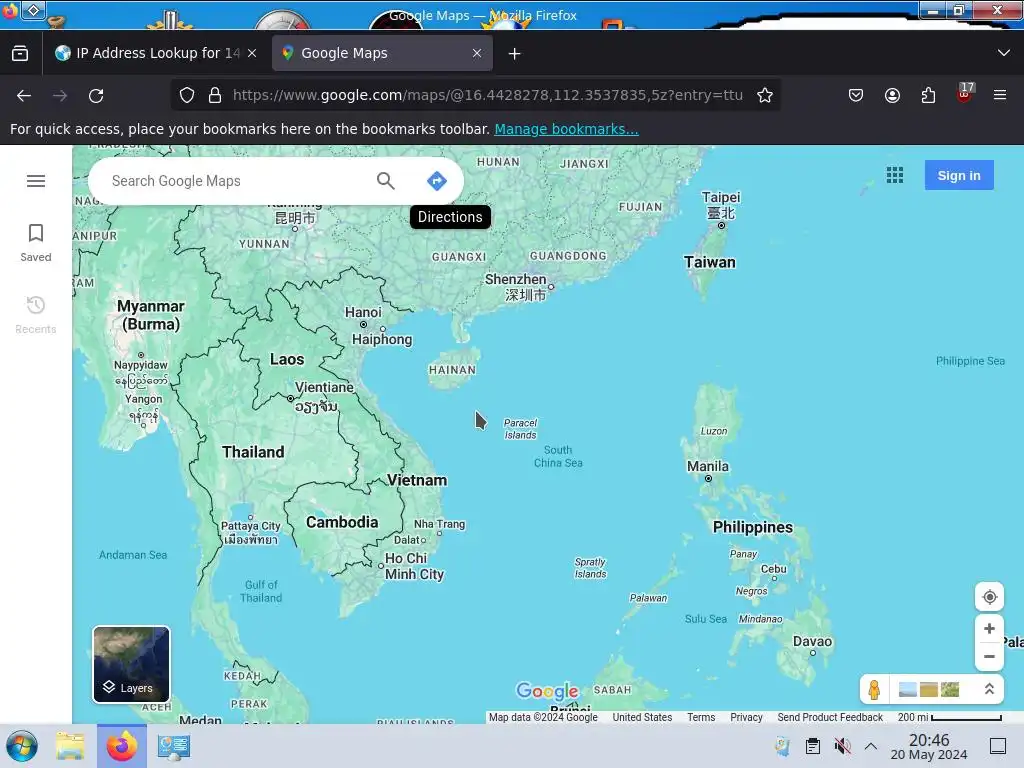1024x768 pixels.
Task: Open Directions with the blue arrow icon
Action: pyautogui.click(x=436, y=181)
